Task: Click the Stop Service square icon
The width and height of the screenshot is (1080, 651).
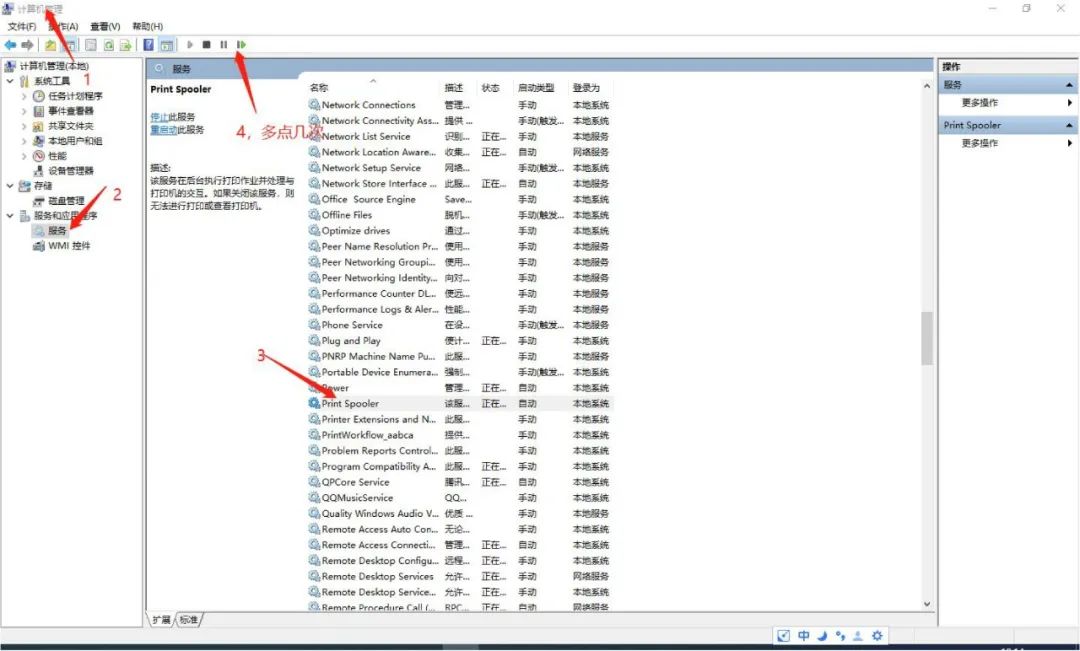Action: tap(206, 45)
